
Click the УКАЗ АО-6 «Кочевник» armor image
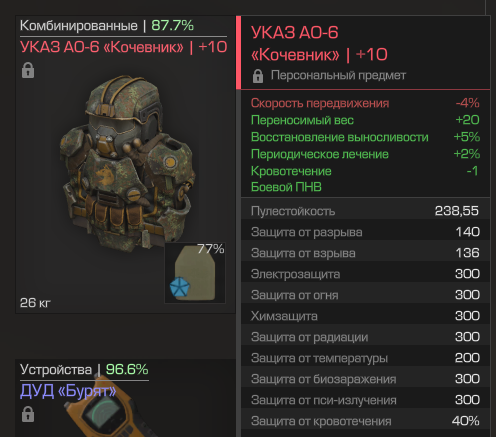(127, 163)
